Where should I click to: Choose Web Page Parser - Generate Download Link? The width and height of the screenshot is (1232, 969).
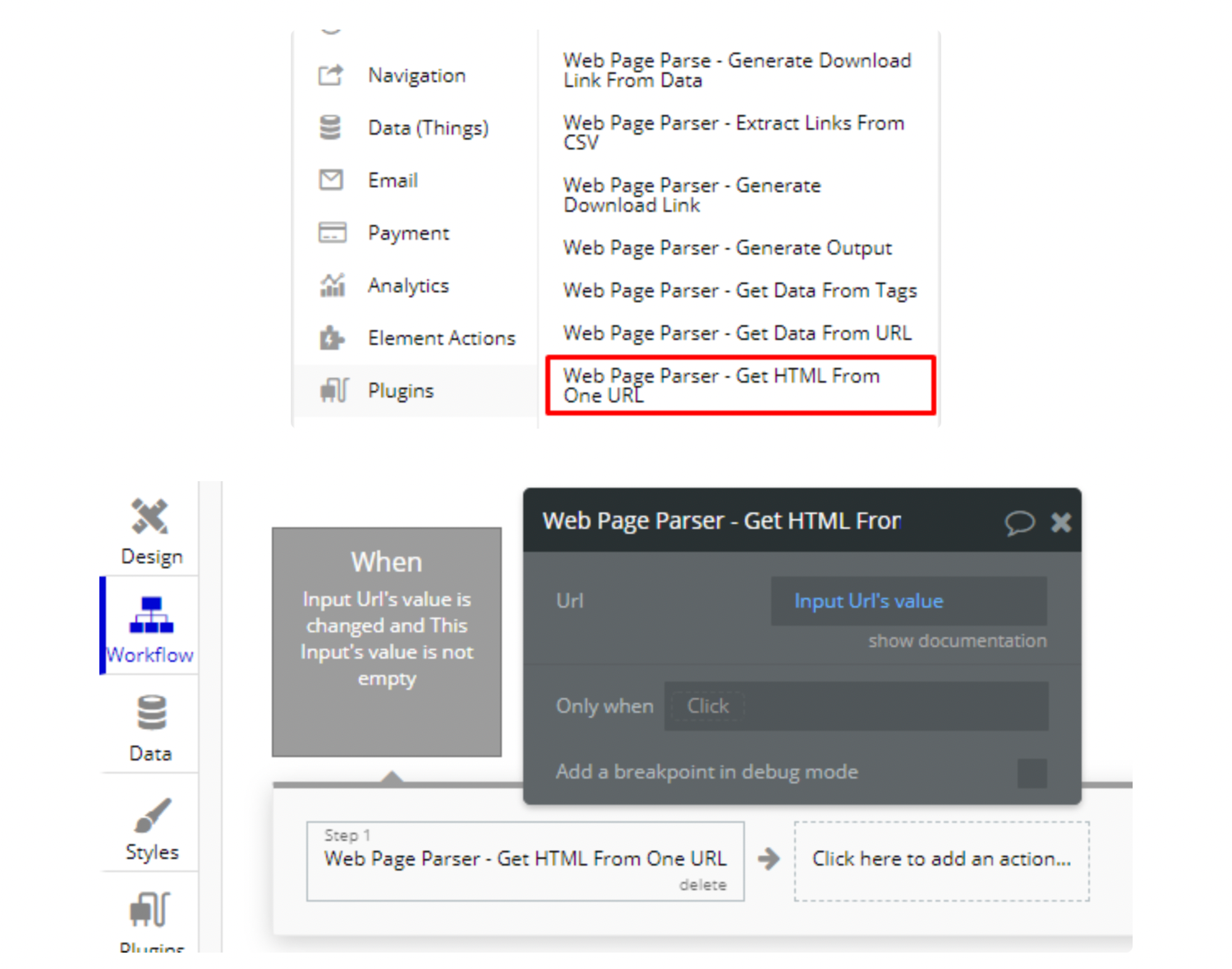[692, 195]
